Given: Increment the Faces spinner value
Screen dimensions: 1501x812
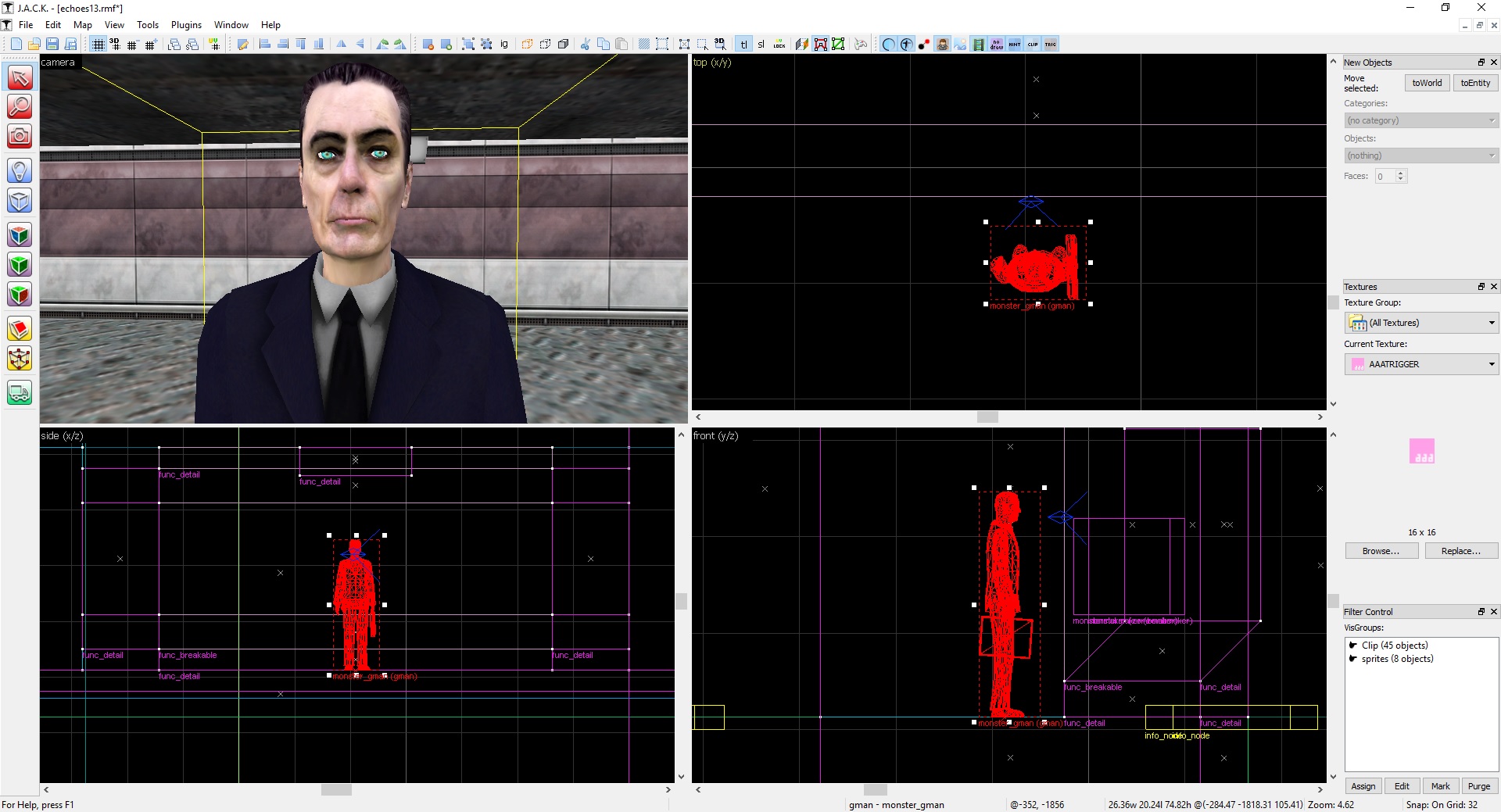Looking at the screenshot, I should (1401, 173).
